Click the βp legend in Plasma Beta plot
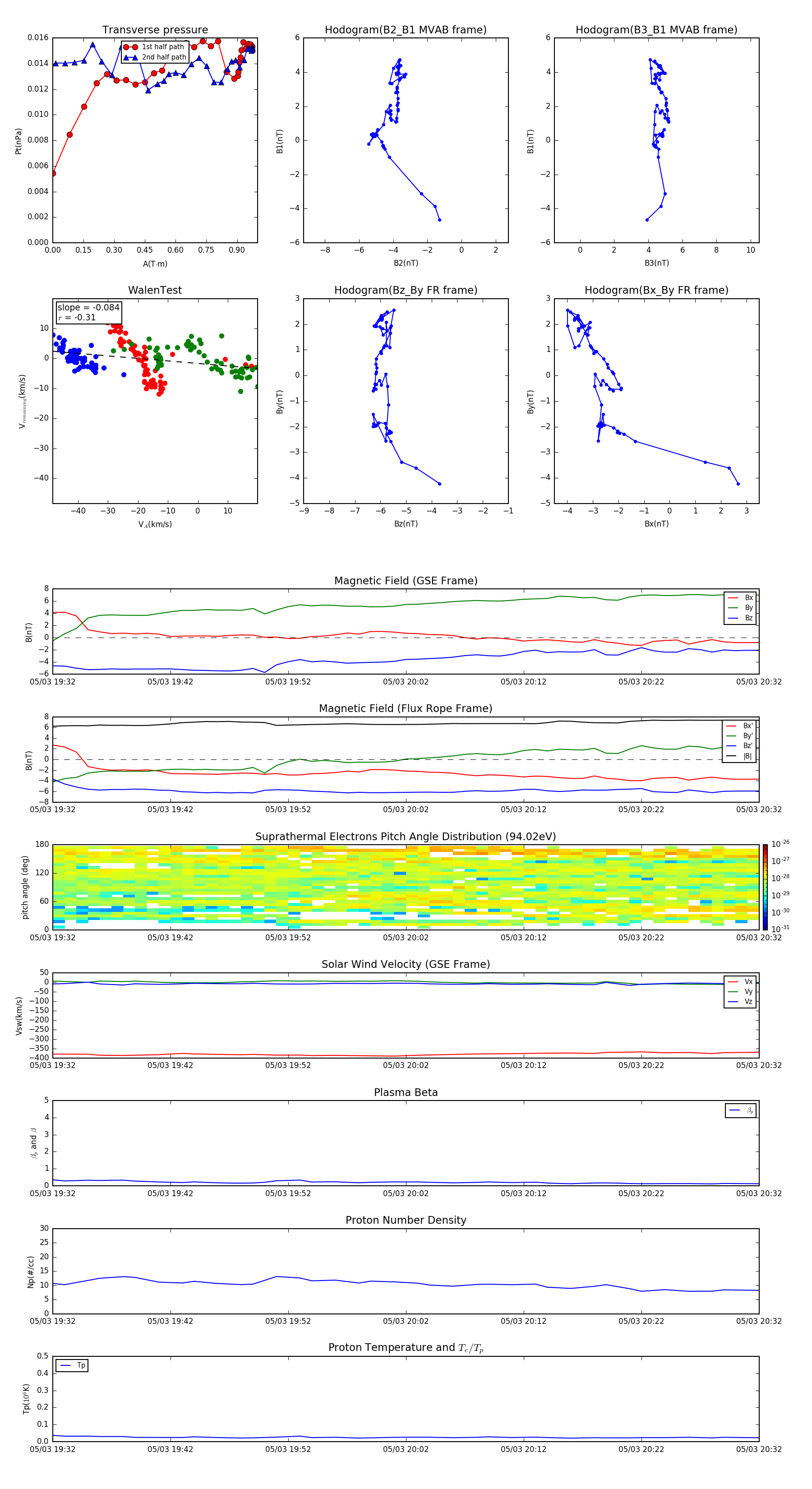The height and width of the screenshot is (1489, 812). coord(741,1110)
